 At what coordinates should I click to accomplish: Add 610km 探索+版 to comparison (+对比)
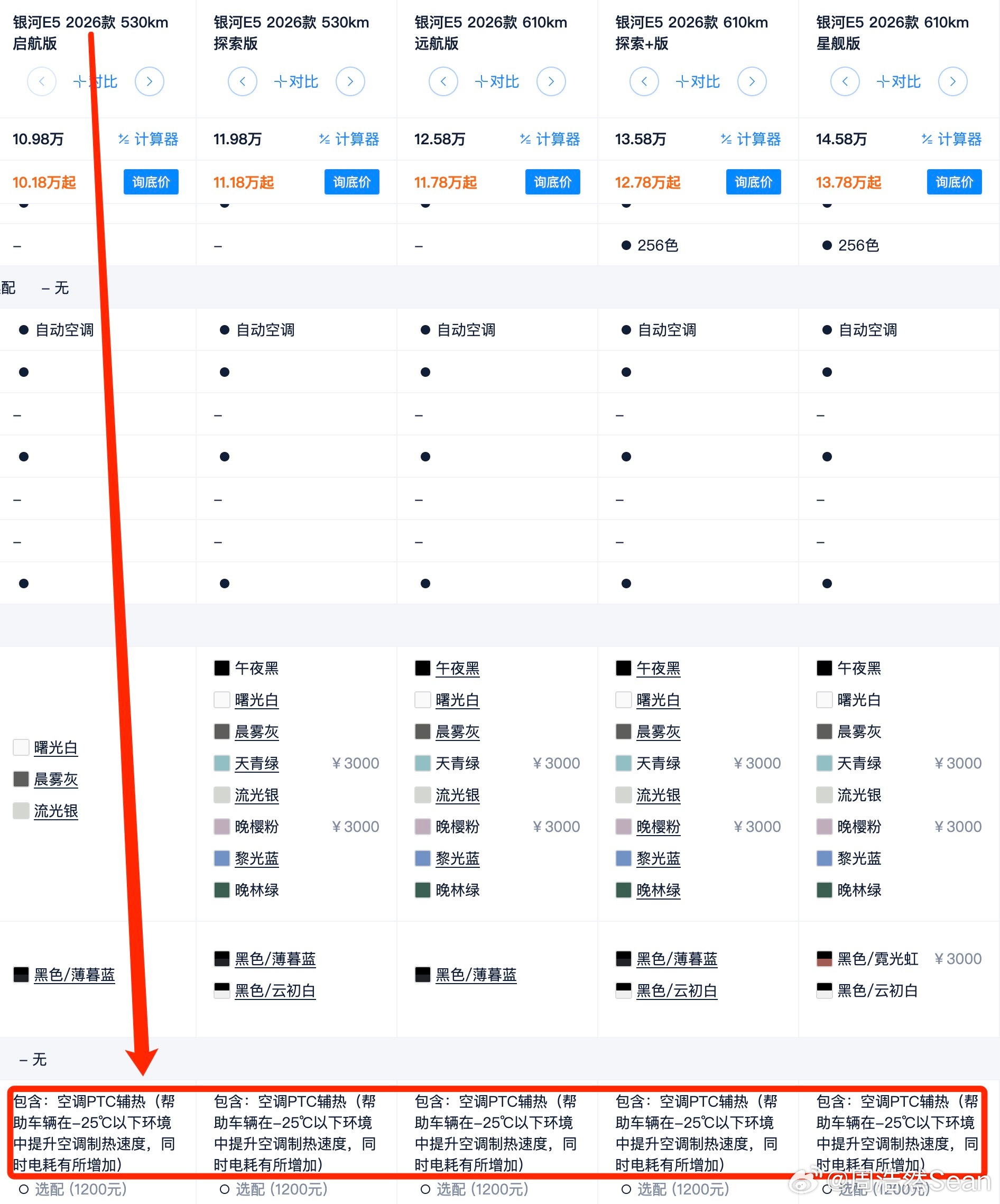tap(697, 81)
